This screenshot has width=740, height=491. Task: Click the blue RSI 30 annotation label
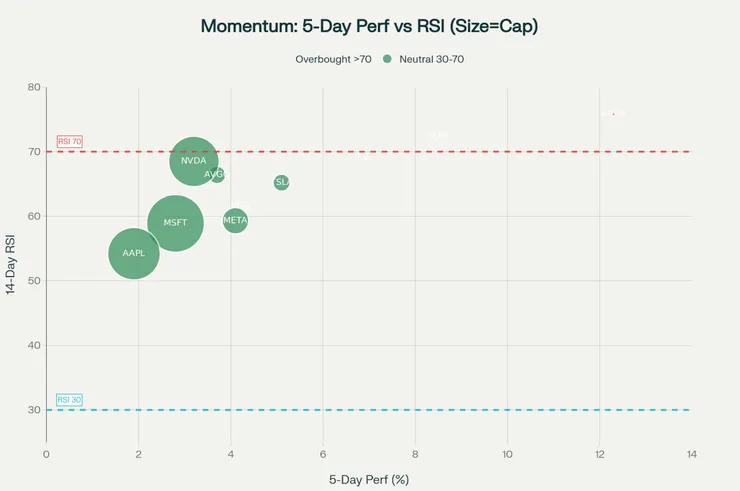pyautogui.click(x=69, y=400)
